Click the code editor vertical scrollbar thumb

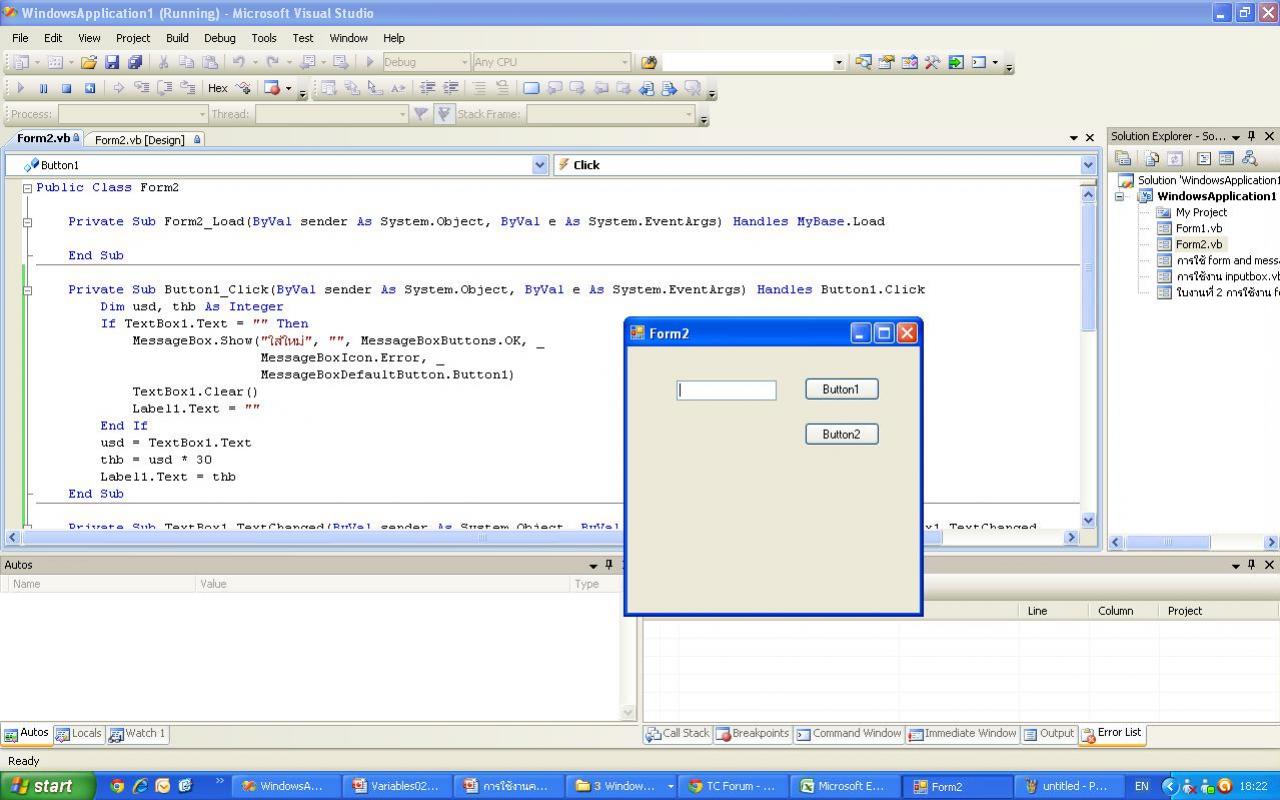(x=1088, y=265)
